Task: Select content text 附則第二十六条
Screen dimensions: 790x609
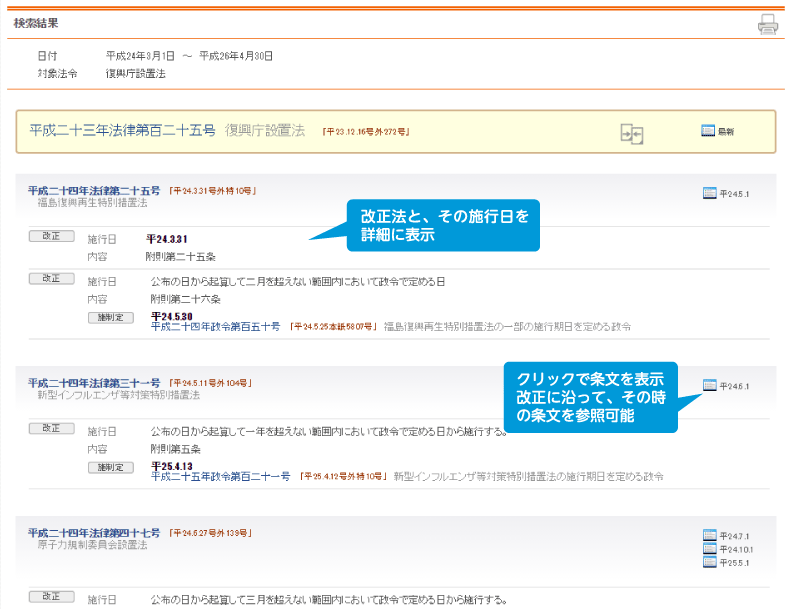Action: point(186,299)
